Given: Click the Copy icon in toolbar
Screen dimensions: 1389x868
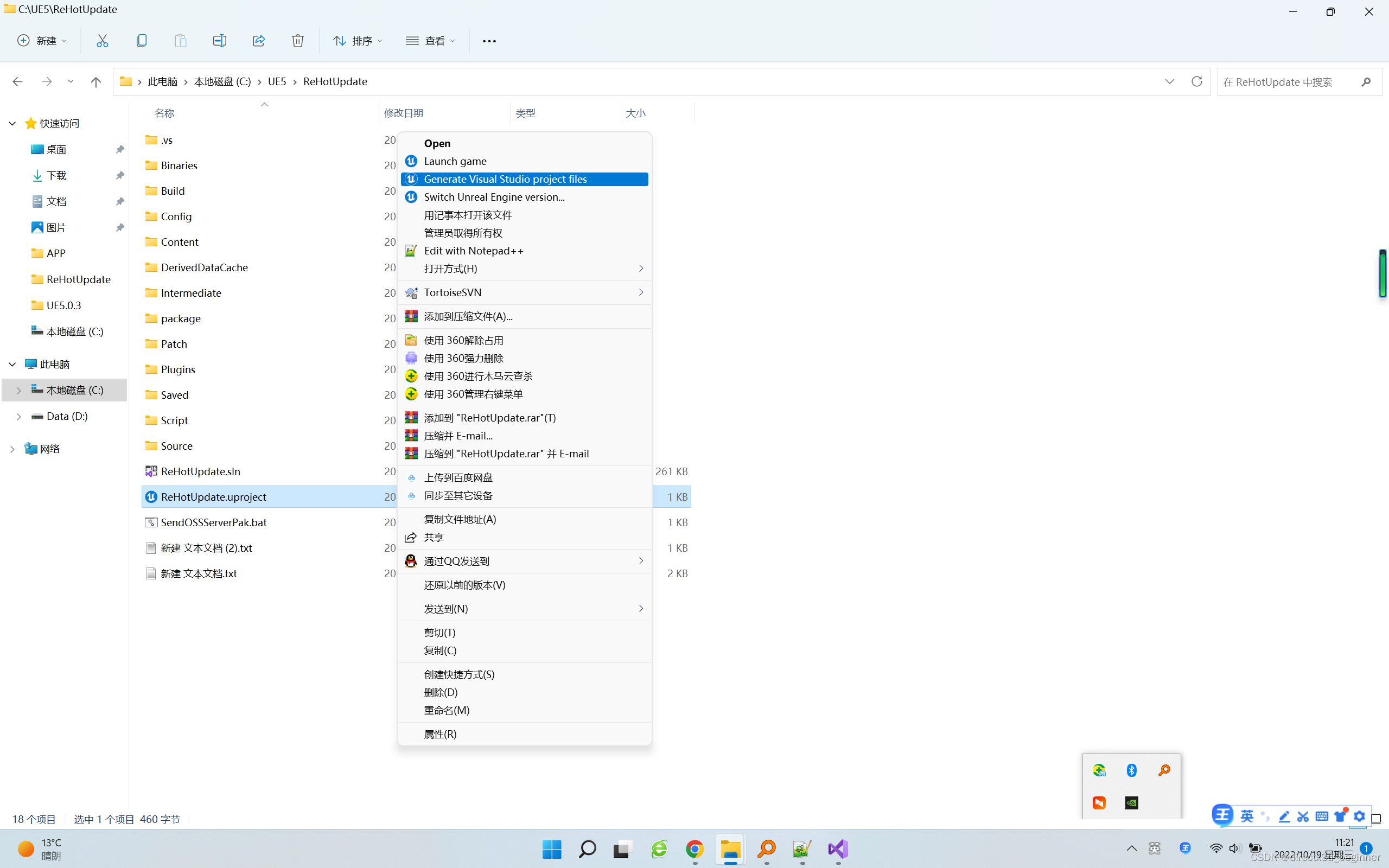Looking at the screenshot, I should pyautogui.click(x=141, y=41).
